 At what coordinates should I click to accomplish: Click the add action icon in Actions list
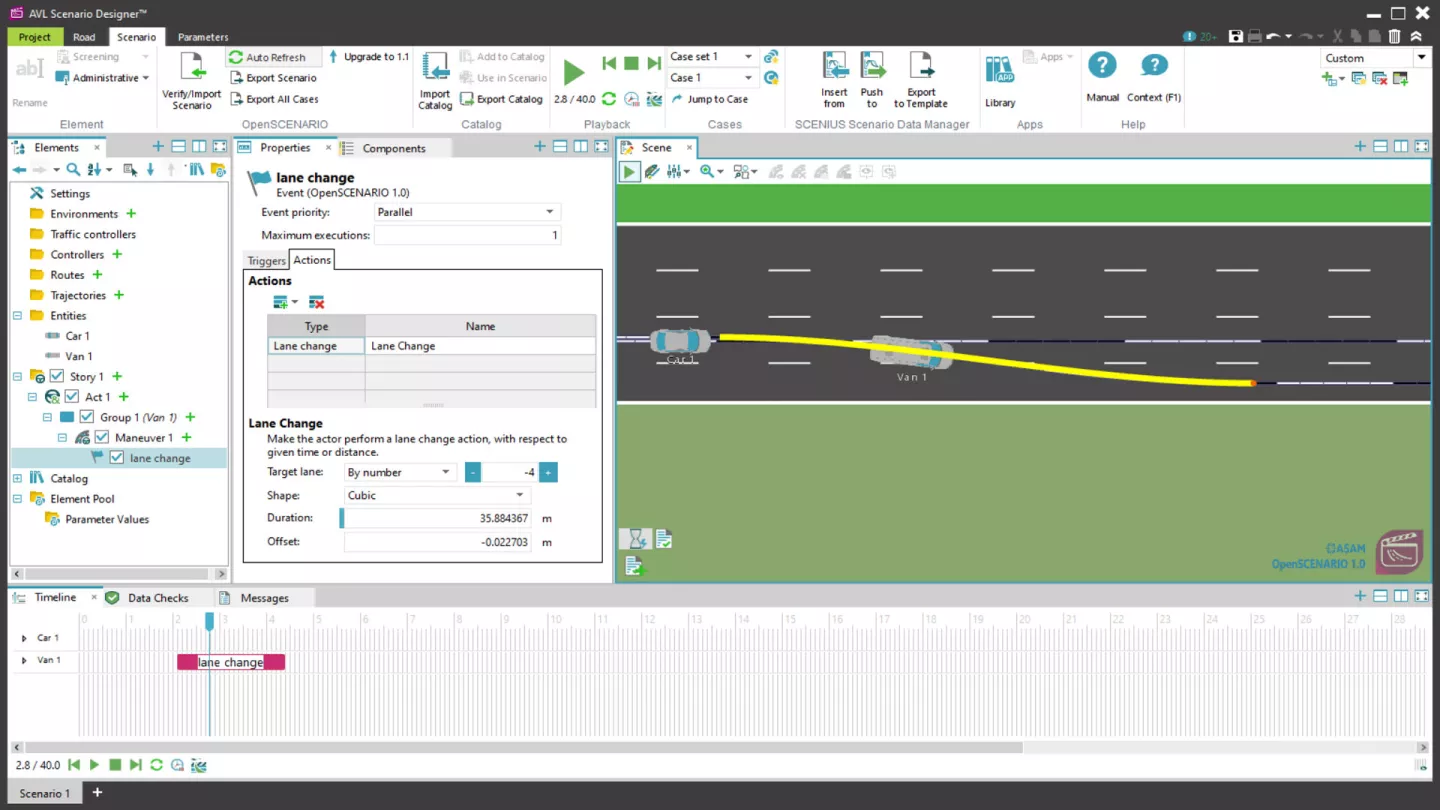pyautogui.click(x=281, y=302)
